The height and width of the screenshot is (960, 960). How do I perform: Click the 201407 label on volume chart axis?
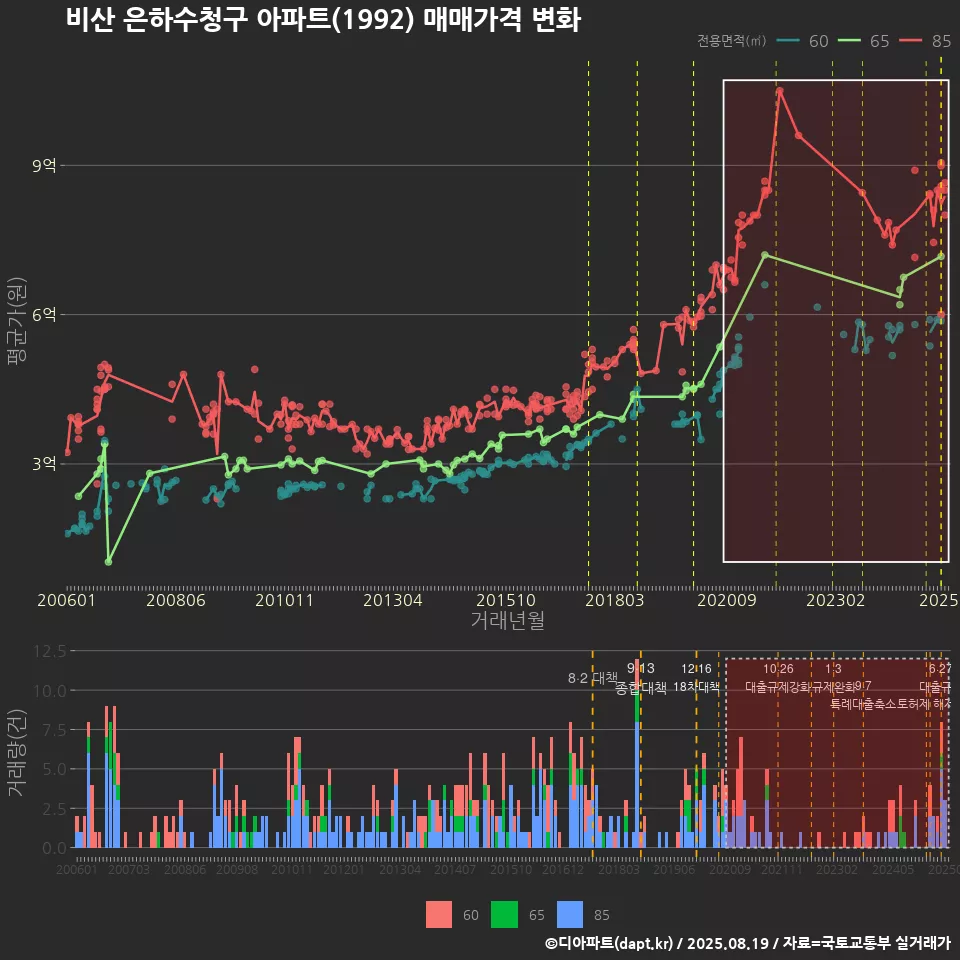[455, 869]
